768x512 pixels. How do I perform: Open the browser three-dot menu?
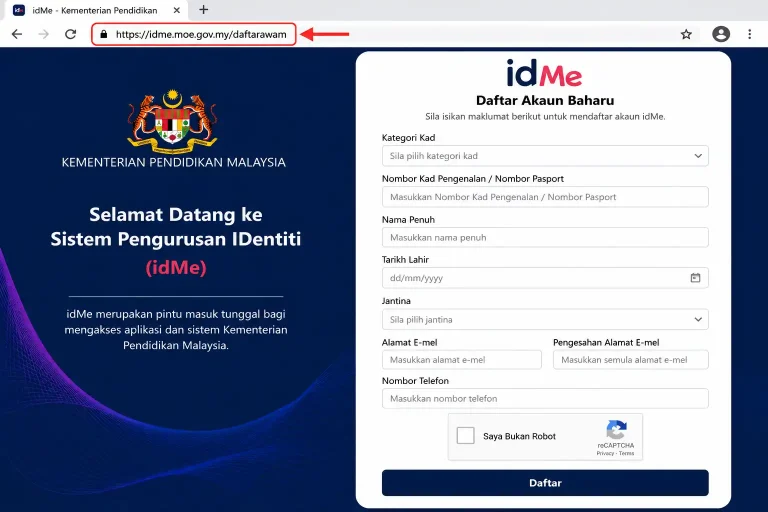tap(749, 34)
